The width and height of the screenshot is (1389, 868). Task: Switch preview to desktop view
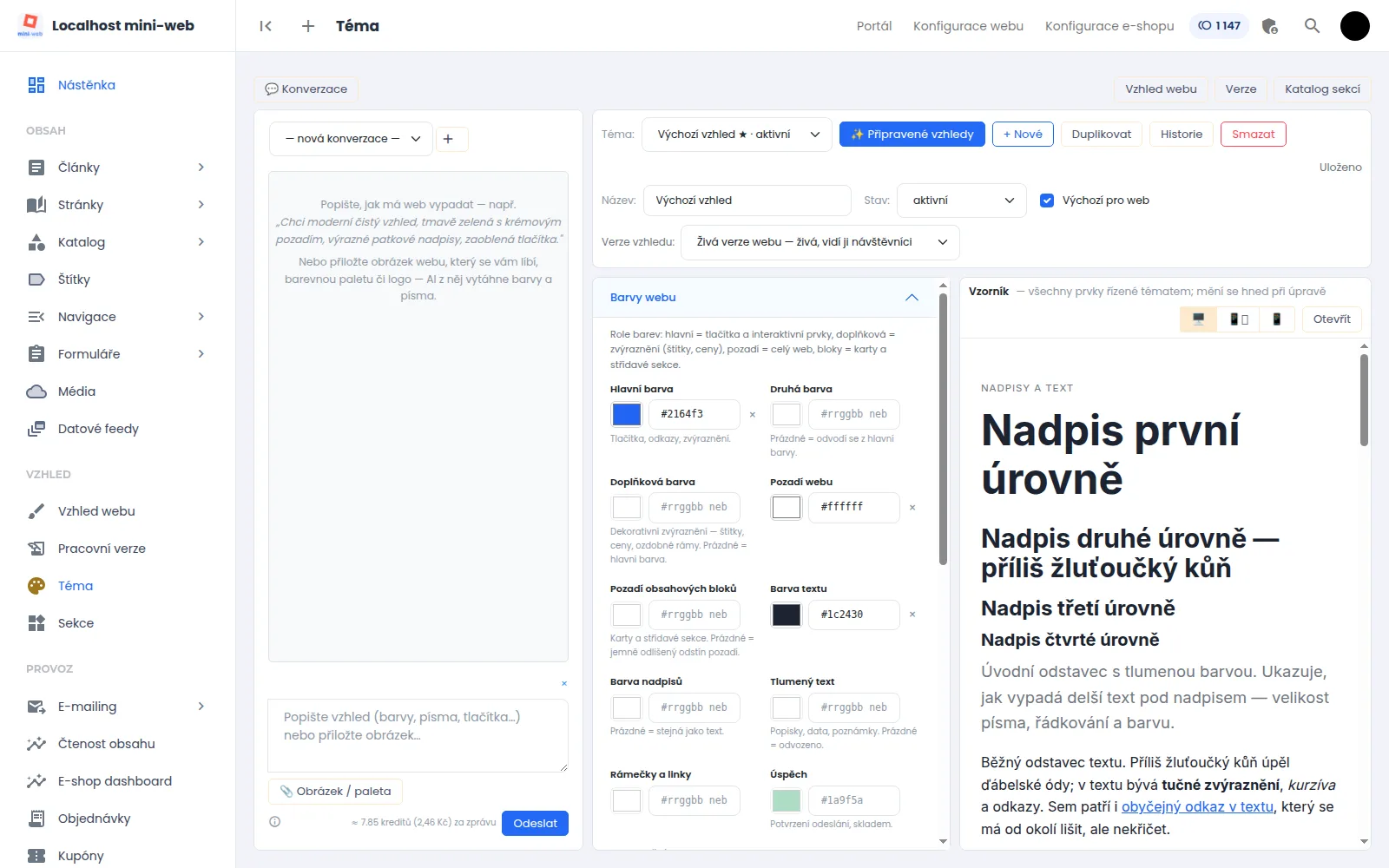coord(1199,319)
